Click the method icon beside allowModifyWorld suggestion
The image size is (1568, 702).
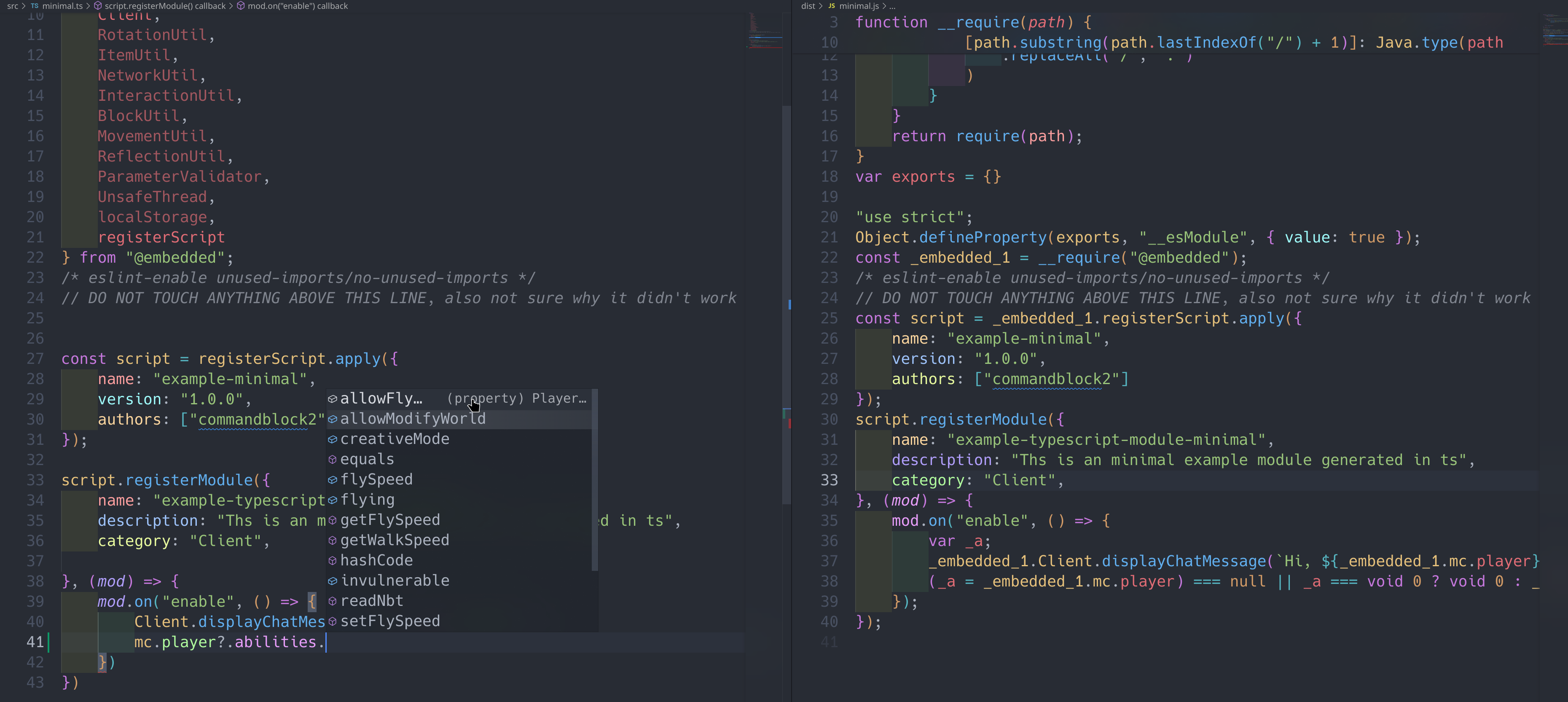(x=332, y=419)
